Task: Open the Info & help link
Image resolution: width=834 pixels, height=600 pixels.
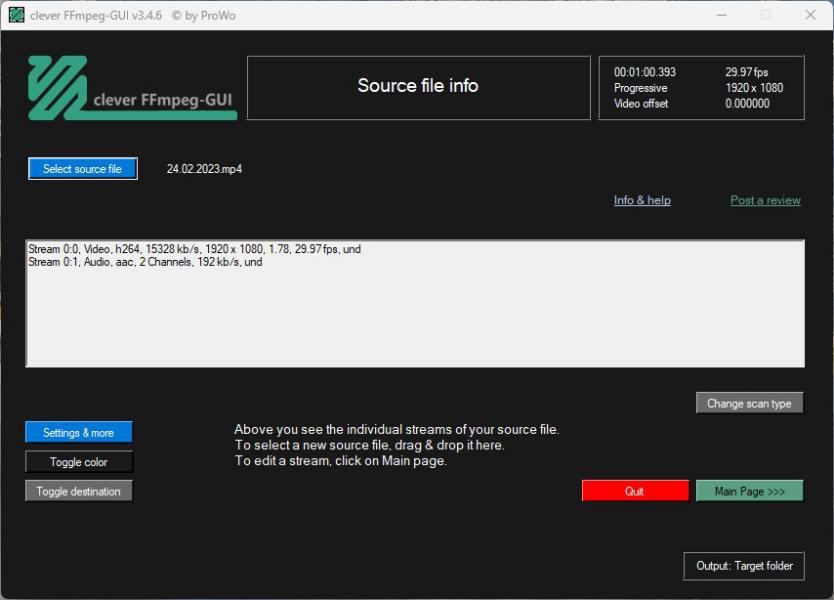Action: click(x=642, y=200)
